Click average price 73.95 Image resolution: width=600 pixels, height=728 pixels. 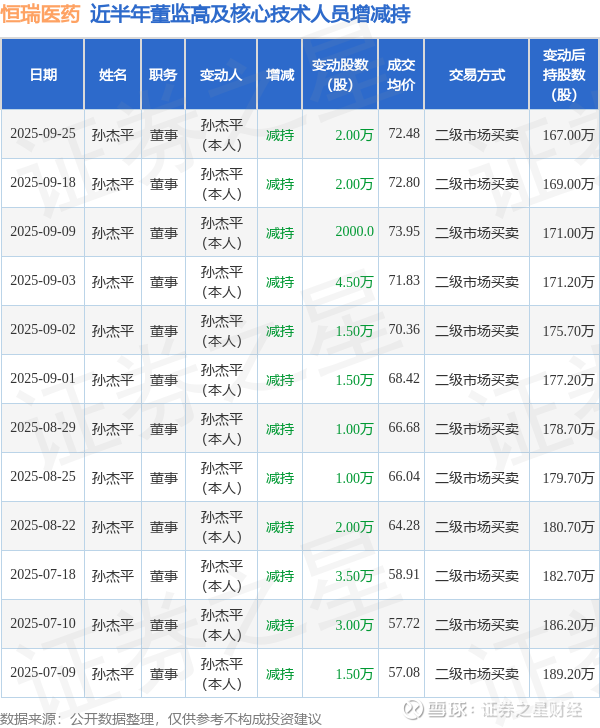404,232
